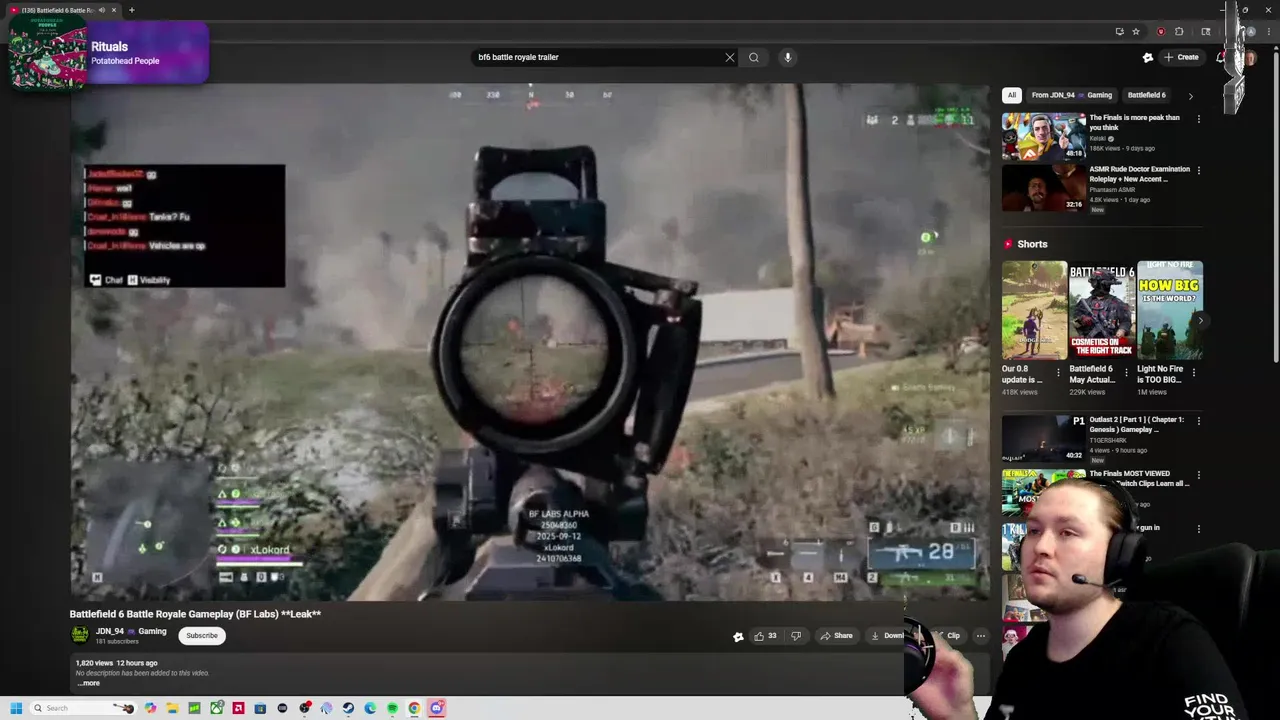The image size is (1280, 720).
Task: Open the Chrome three-dot menu
Action: coord(1269,31)
